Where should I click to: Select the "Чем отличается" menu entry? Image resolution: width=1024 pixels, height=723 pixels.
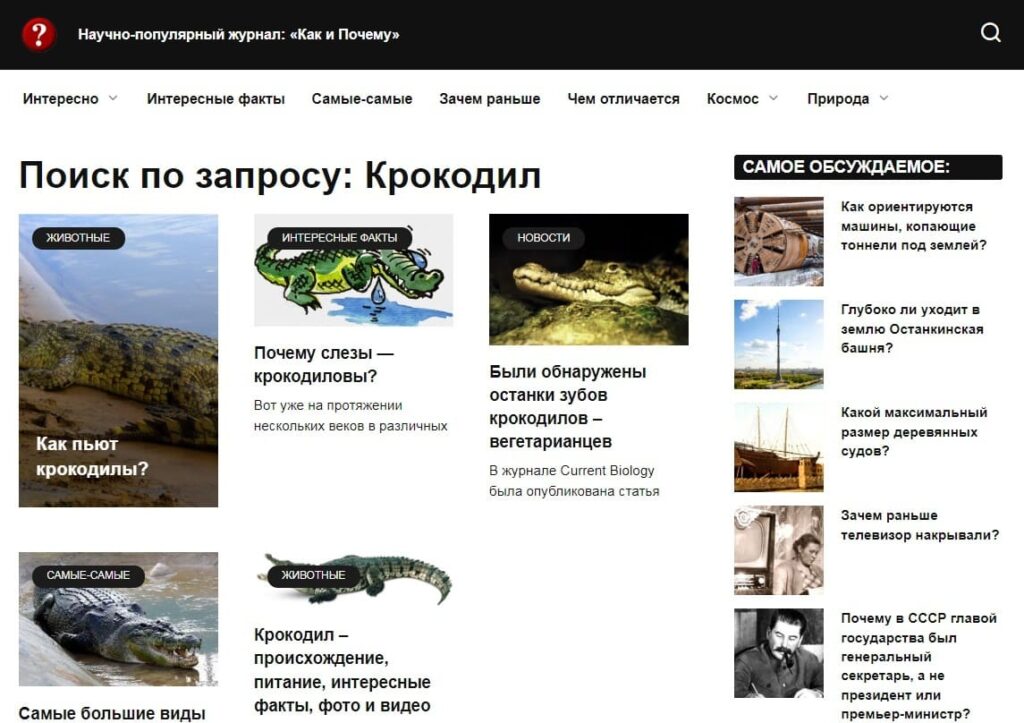click(x=623, y=99)
